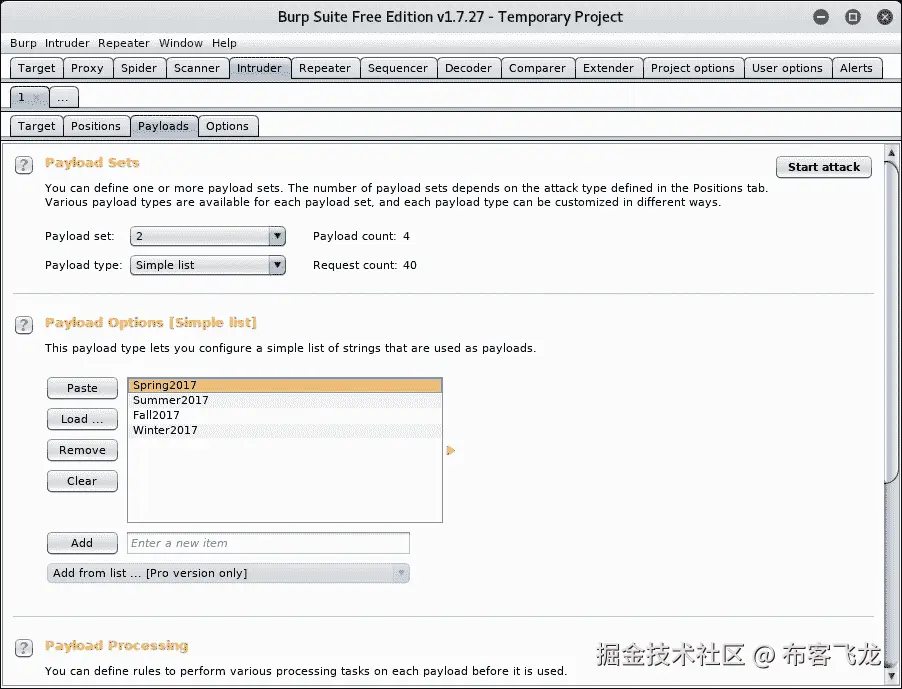This screenshot has height=689, width=902.
Task: Select Winter2017 in payload list
Action: (285, 430)
